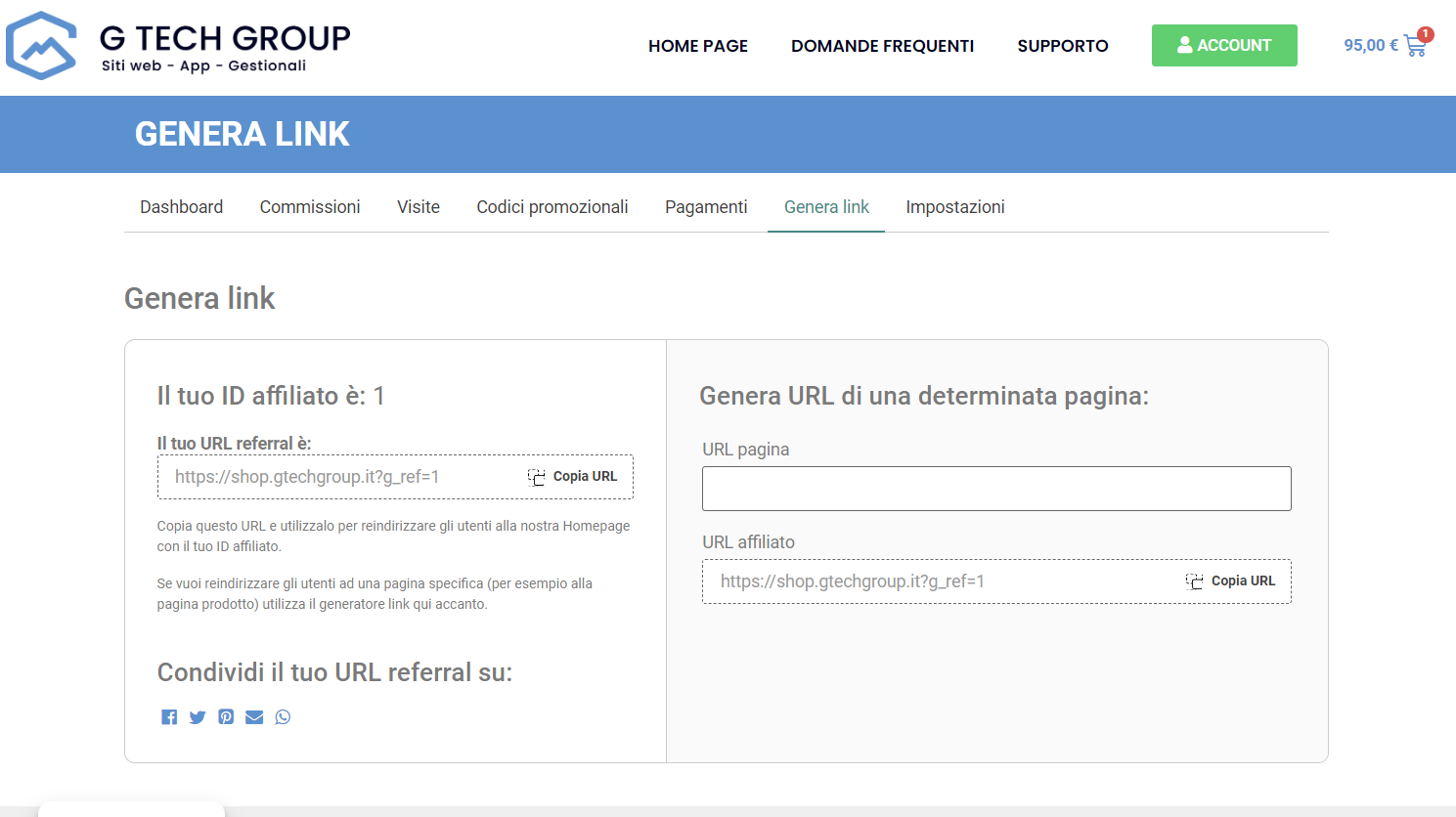The image size is (1456, 817).
Task: Share referral URL on Facebook
Action: [169, 717]
